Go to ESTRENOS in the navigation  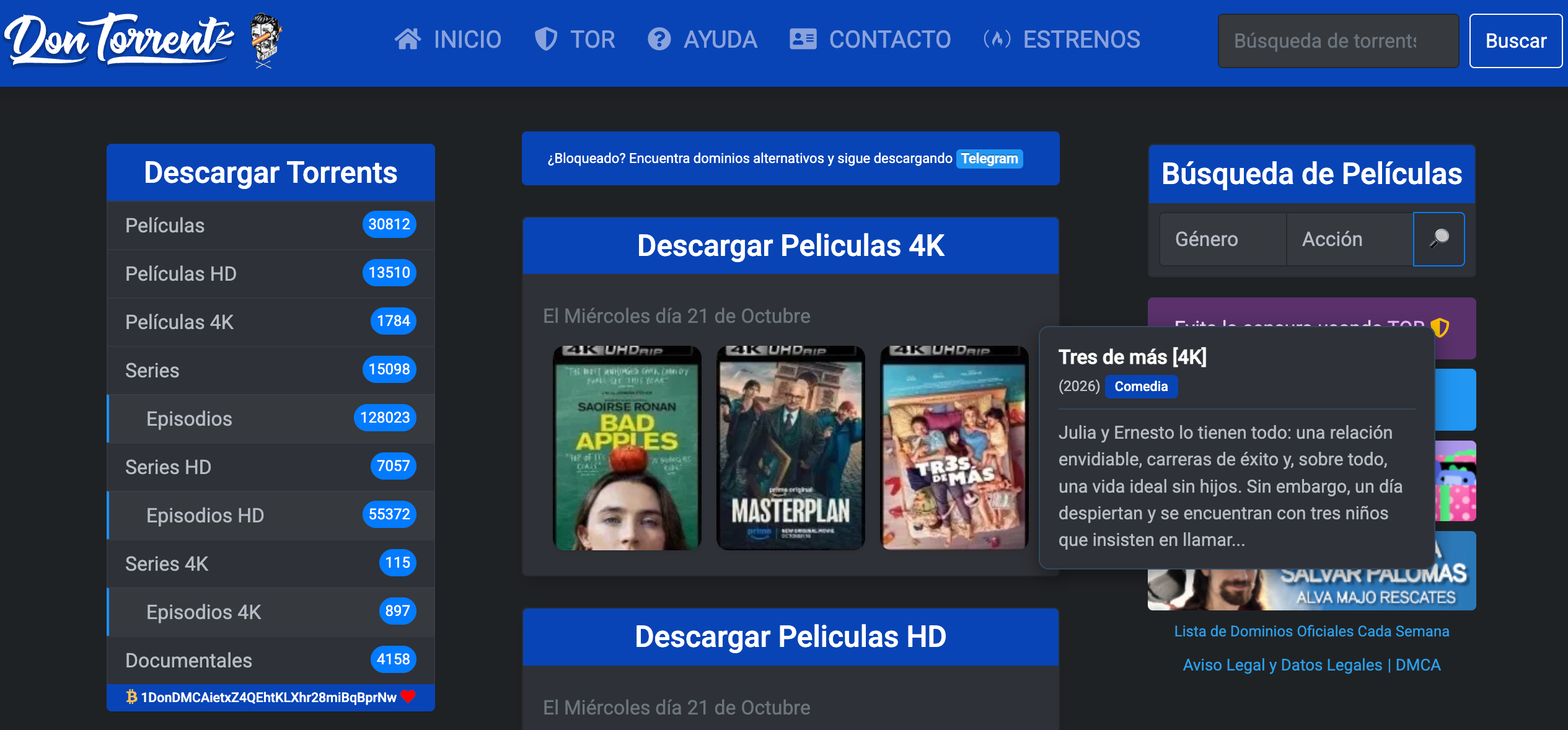tap(1062, 40)
